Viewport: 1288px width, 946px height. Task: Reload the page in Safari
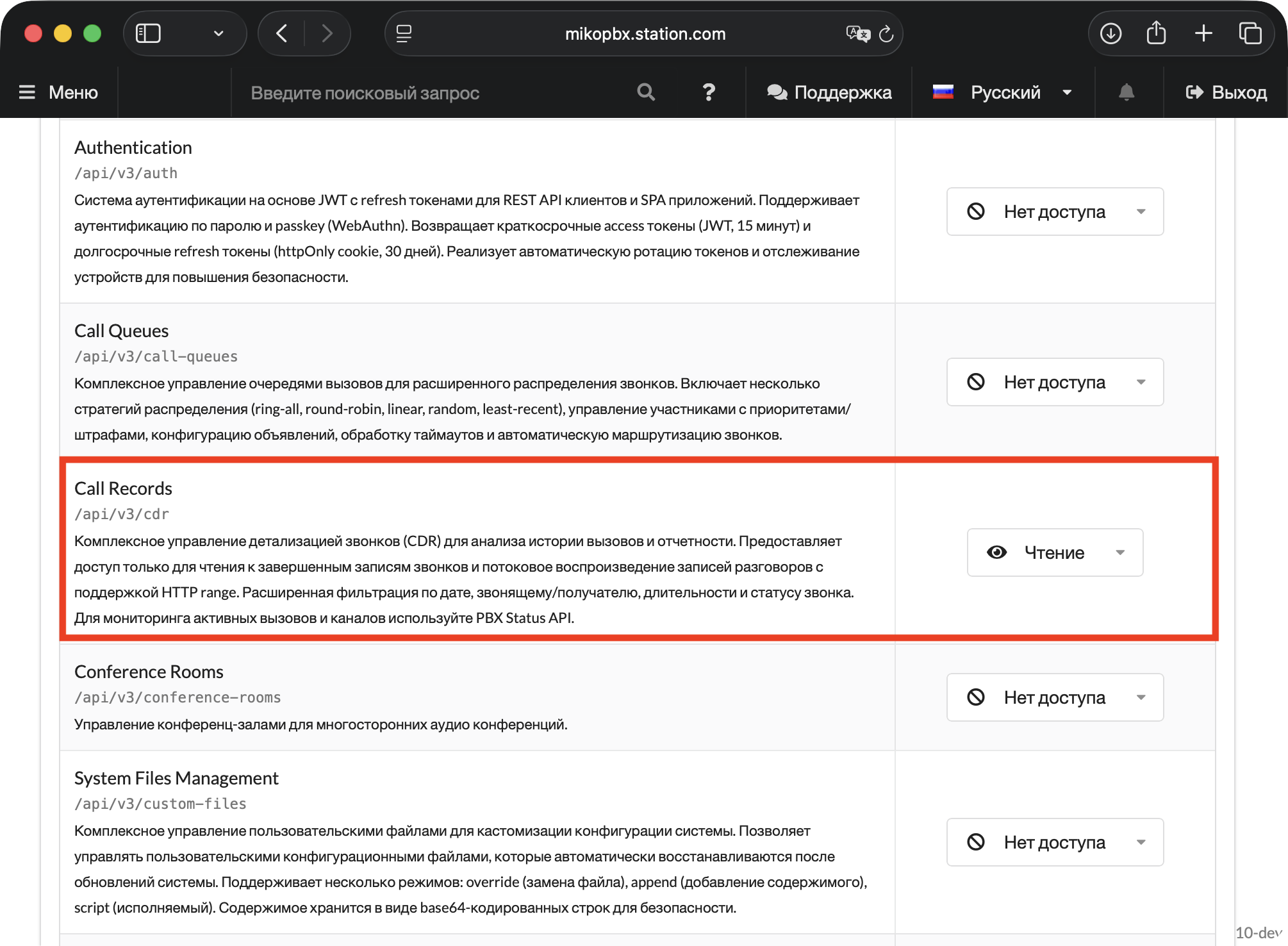[886, 33]
